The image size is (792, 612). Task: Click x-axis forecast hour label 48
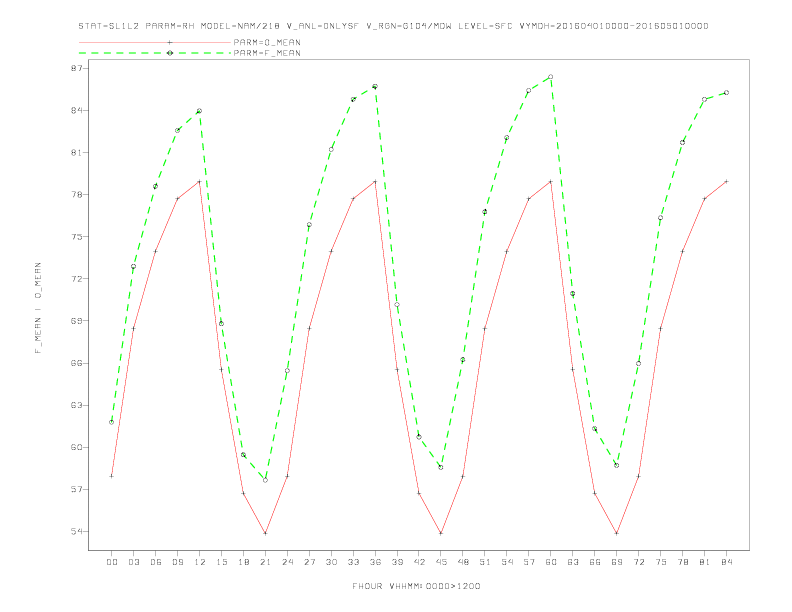[463, 562]
